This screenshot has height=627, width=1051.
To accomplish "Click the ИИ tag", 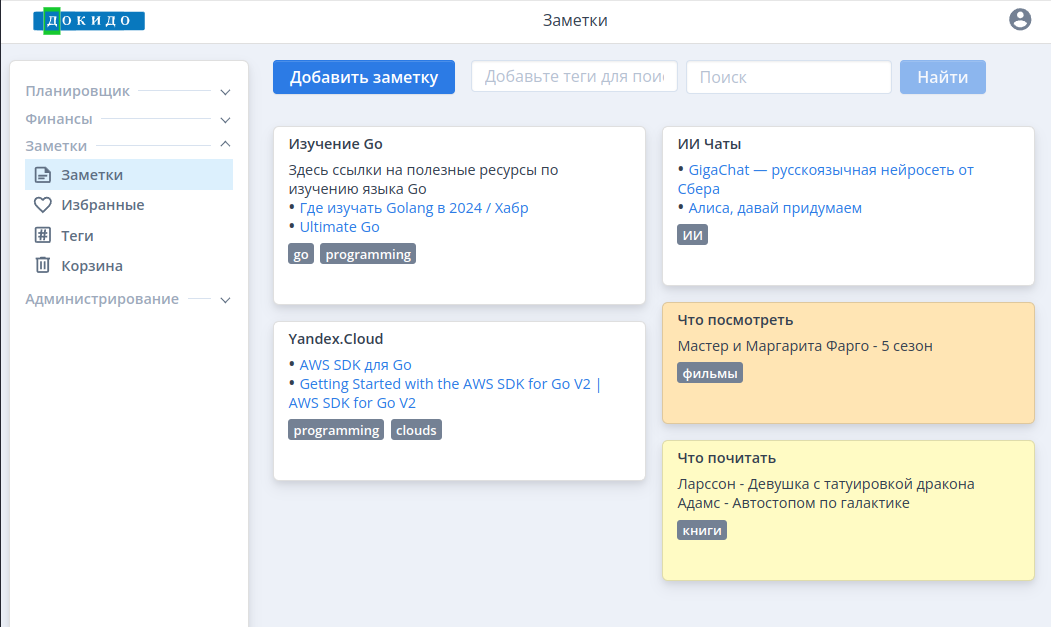I will pyautogui.click(x=692, y=235).
